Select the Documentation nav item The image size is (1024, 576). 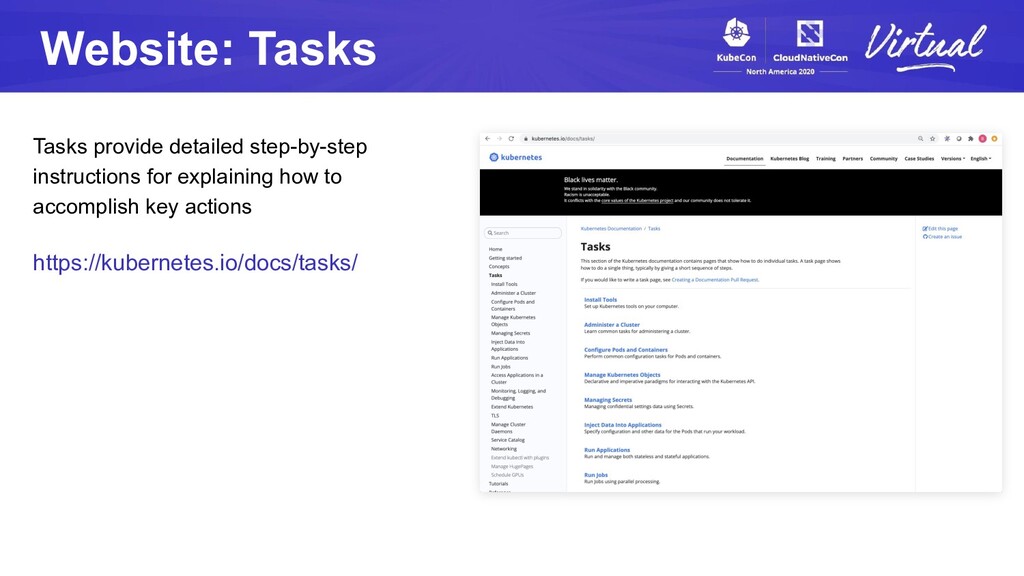click(x=744, y=159)
